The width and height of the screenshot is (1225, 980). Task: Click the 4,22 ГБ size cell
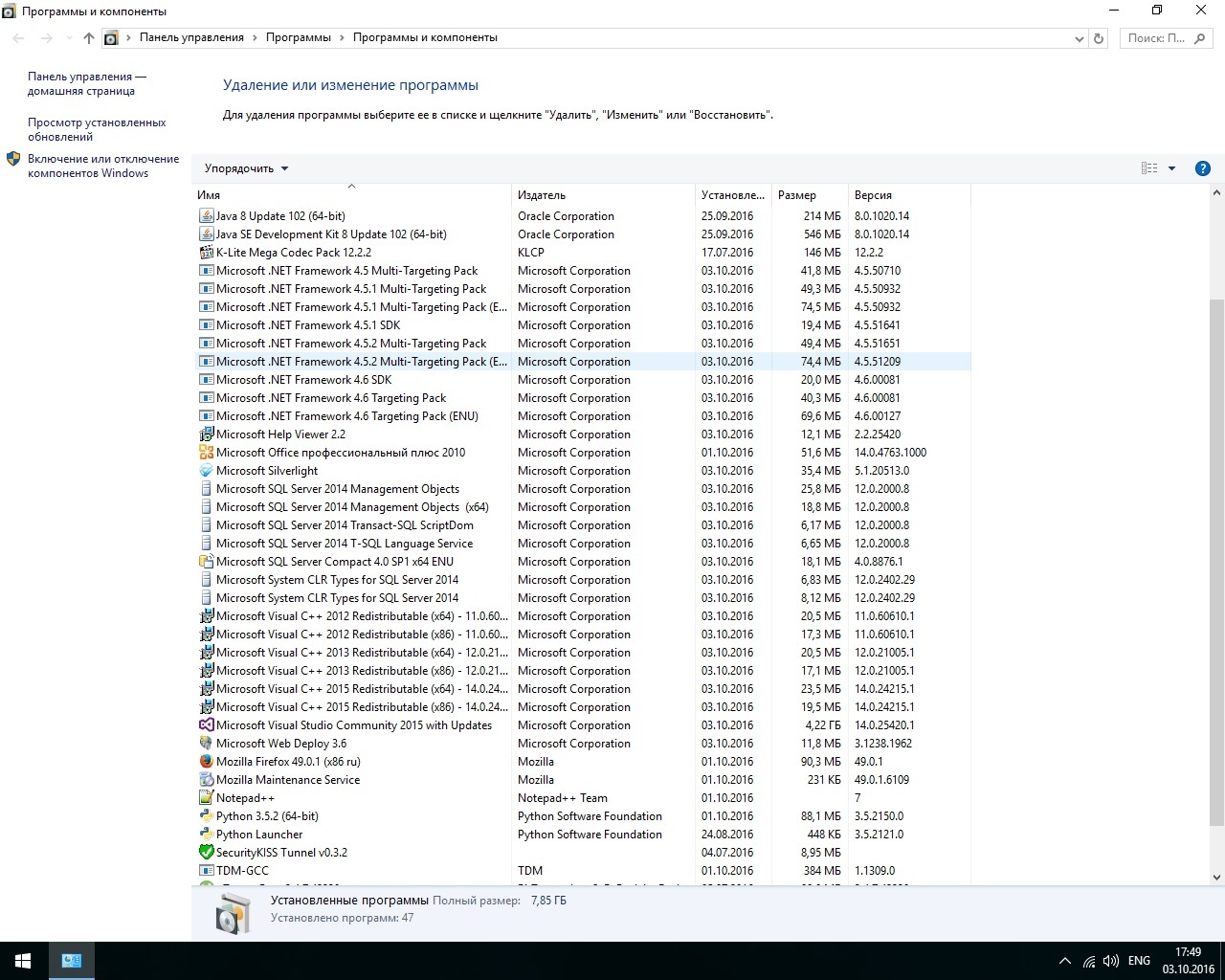tap(823, 725)
